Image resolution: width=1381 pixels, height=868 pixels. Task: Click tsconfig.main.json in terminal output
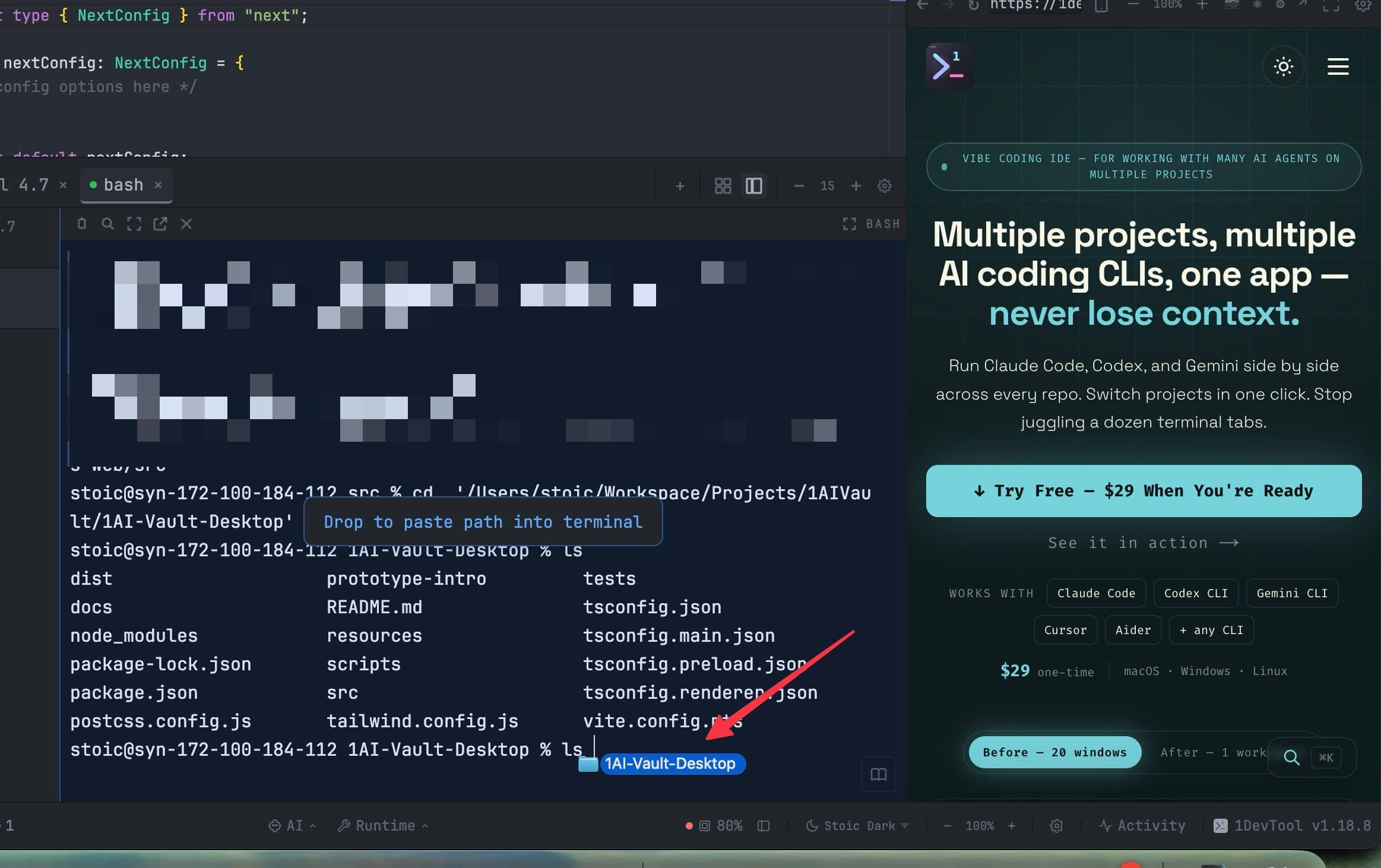point(679,636)
